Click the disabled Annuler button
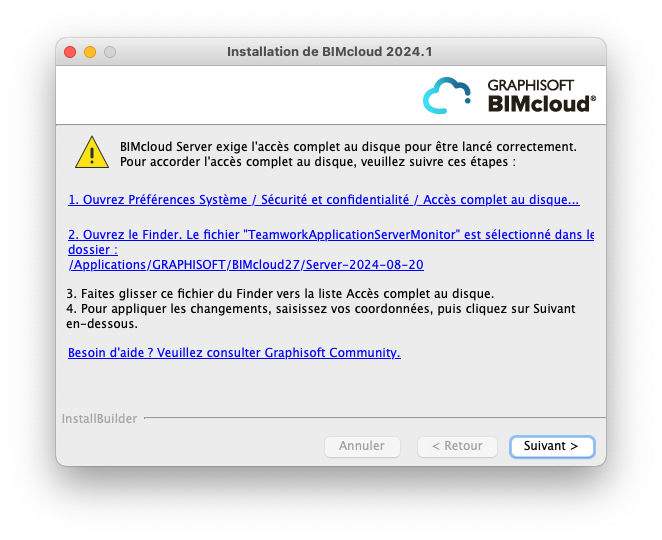Image resolution: width=662 pixels, height=540 pixels. 362,446
